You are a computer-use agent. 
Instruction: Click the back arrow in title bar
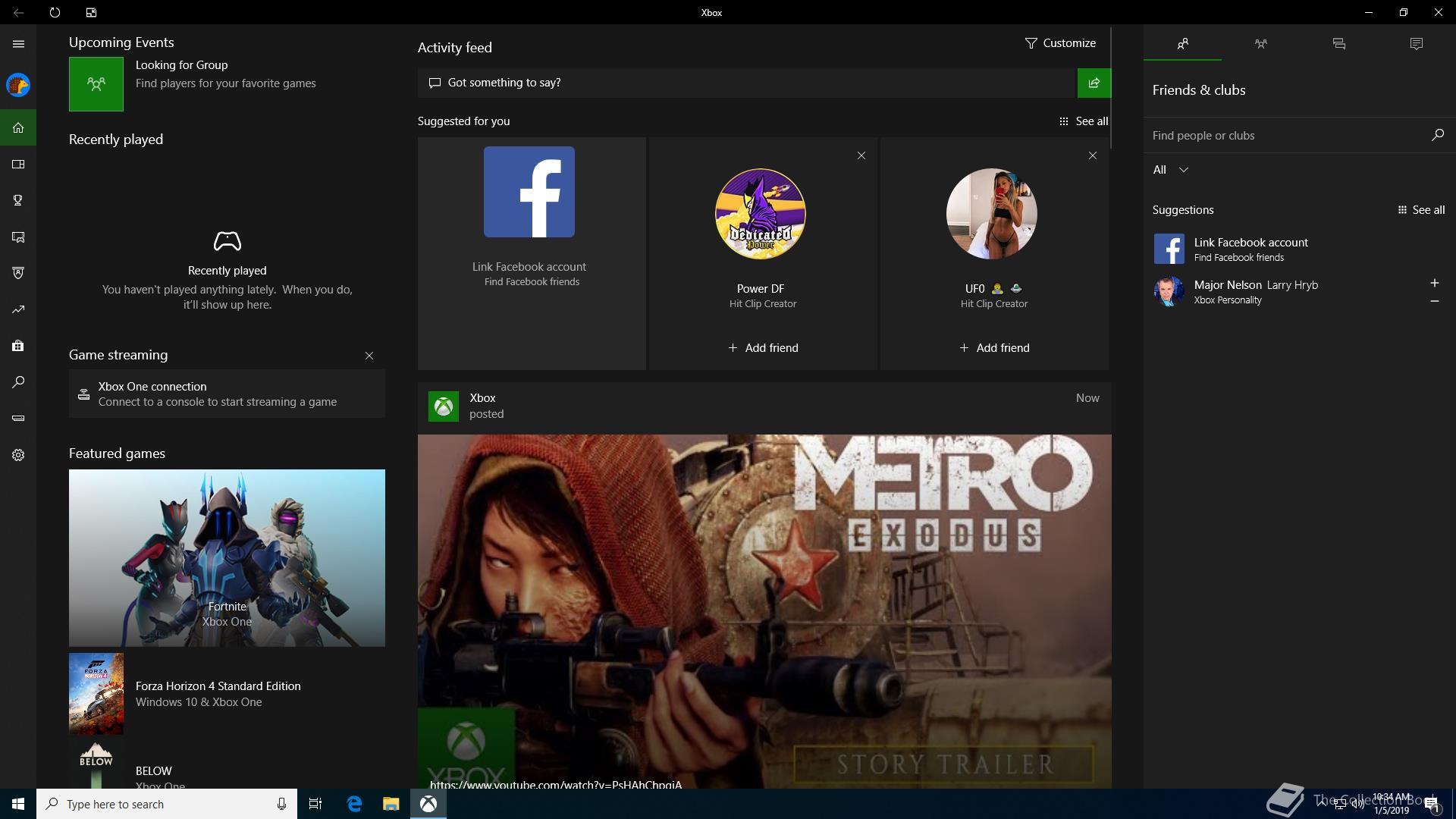click(18, 12)
